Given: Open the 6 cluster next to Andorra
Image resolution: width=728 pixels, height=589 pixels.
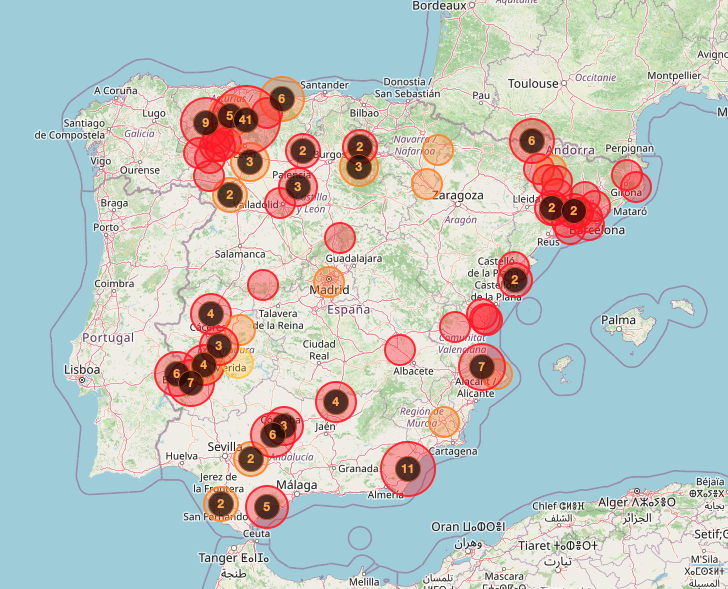Looking at the screenshot, I should coord(532,141).
